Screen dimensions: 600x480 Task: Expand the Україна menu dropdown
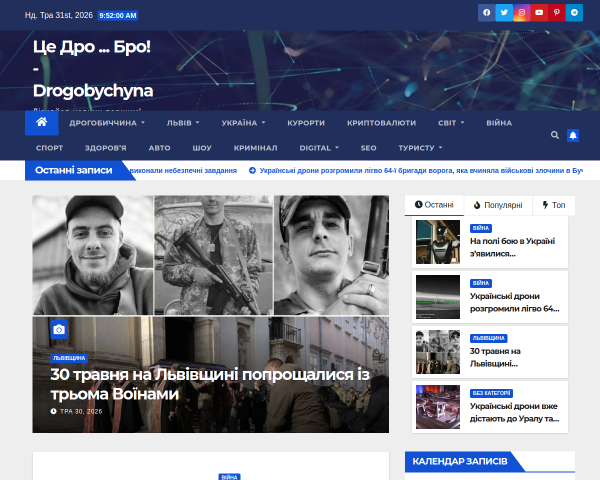pyautogui.click(x=243, y=123)
